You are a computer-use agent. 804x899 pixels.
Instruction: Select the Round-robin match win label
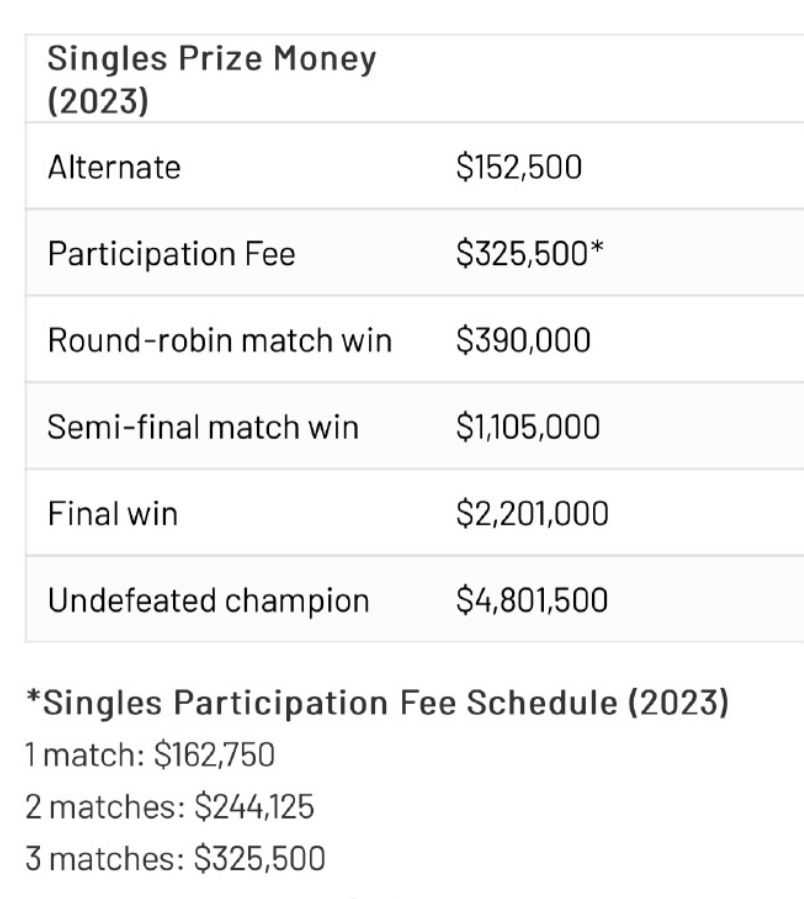click(x=220, y=341)
